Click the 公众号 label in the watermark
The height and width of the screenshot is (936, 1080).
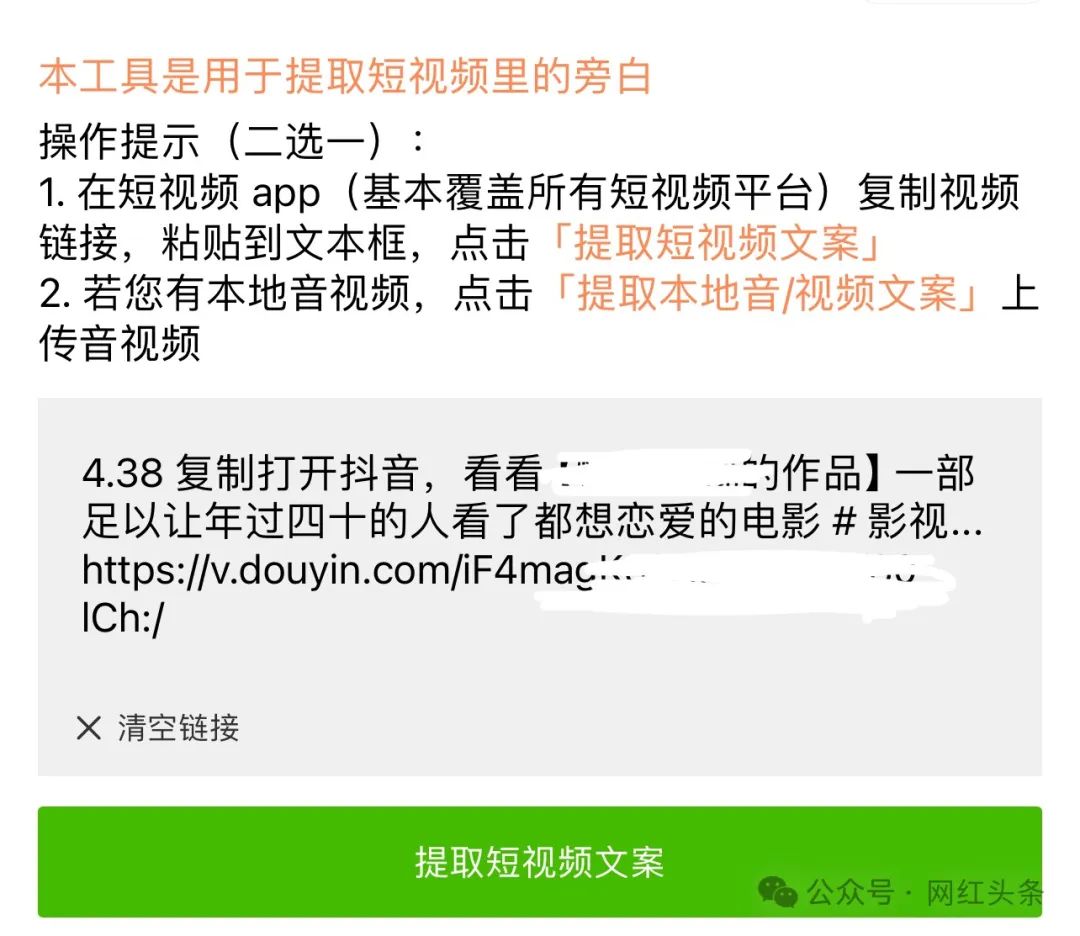click(x=850, y=893)
